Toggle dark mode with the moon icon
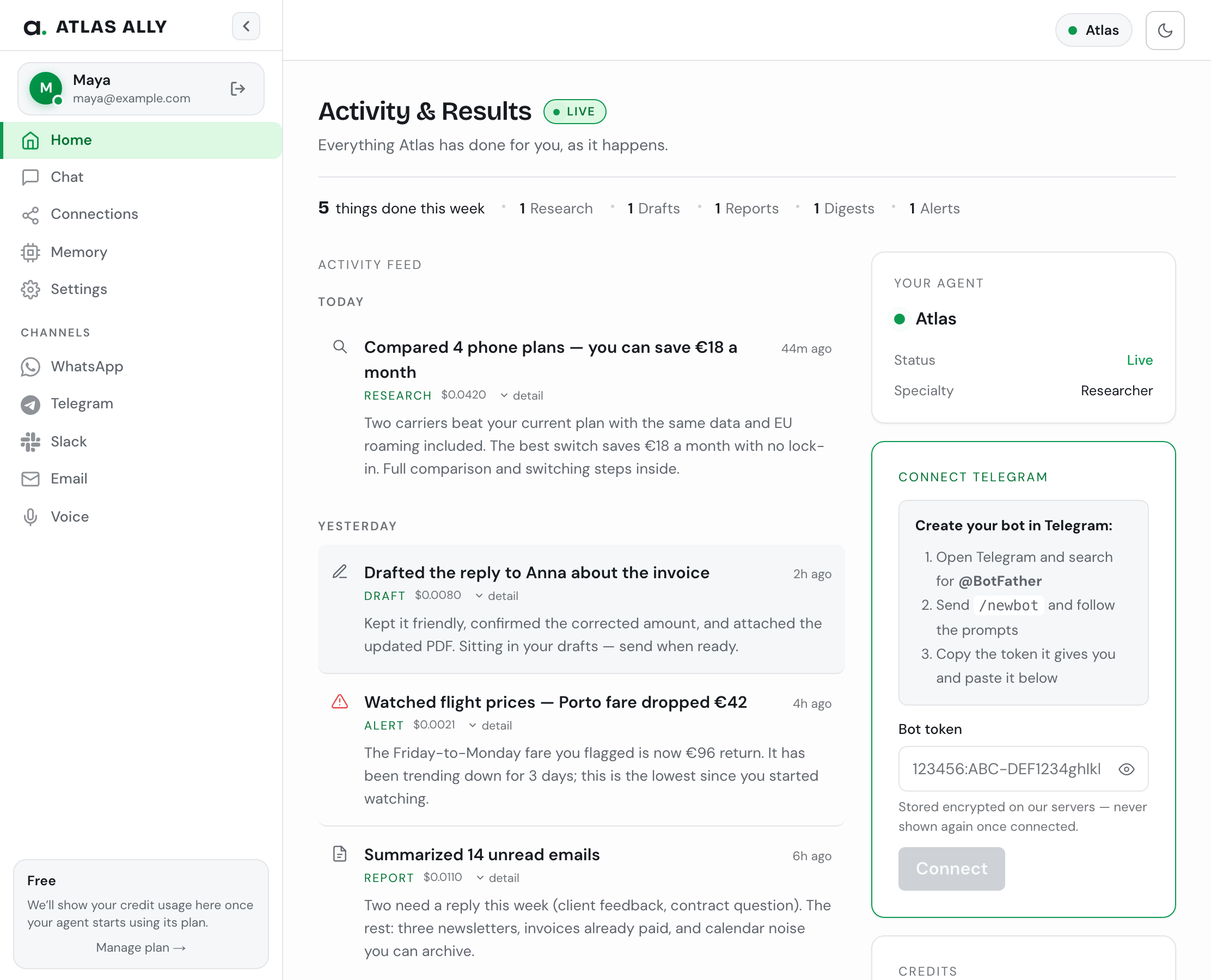 (x=1165, y=30)
